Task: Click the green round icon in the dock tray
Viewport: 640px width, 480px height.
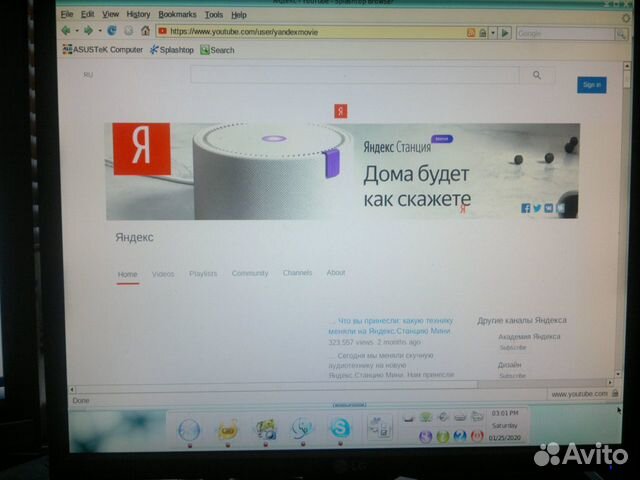Action: coord(442,437)
